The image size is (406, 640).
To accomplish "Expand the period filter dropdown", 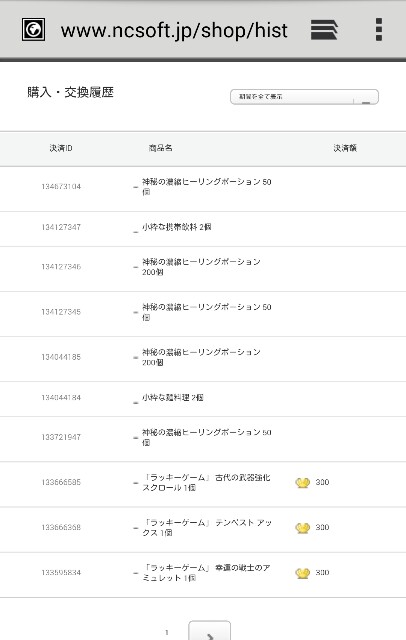I will point(304,97).
